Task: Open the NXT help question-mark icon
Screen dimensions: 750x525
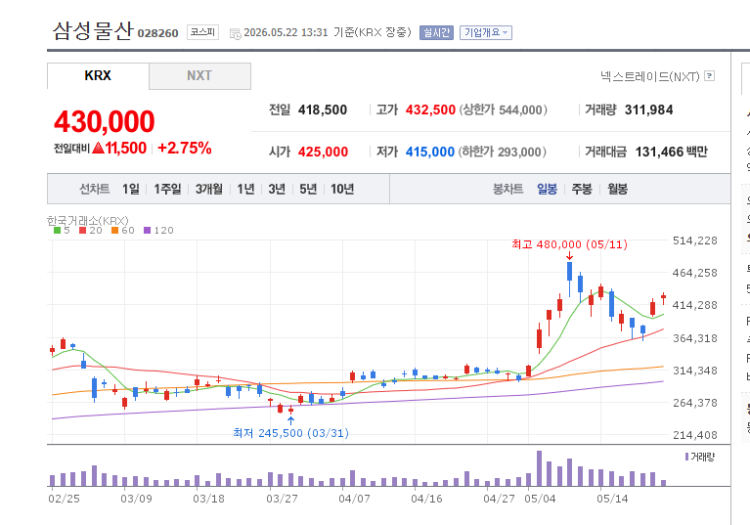Action: coord(709,76)
